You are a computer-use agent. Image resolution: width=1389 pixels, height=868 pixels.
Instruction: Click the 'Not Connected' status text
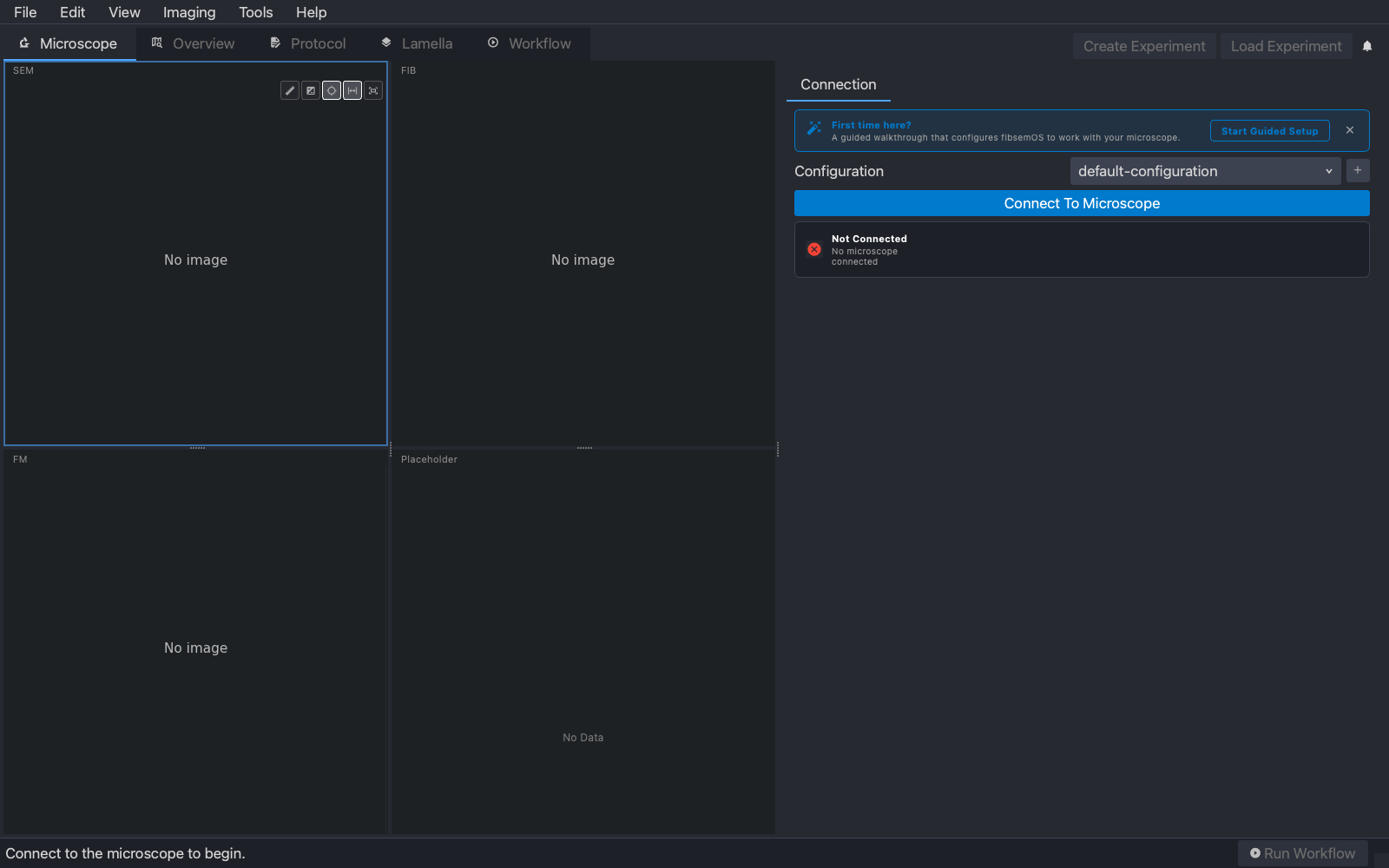869,239
